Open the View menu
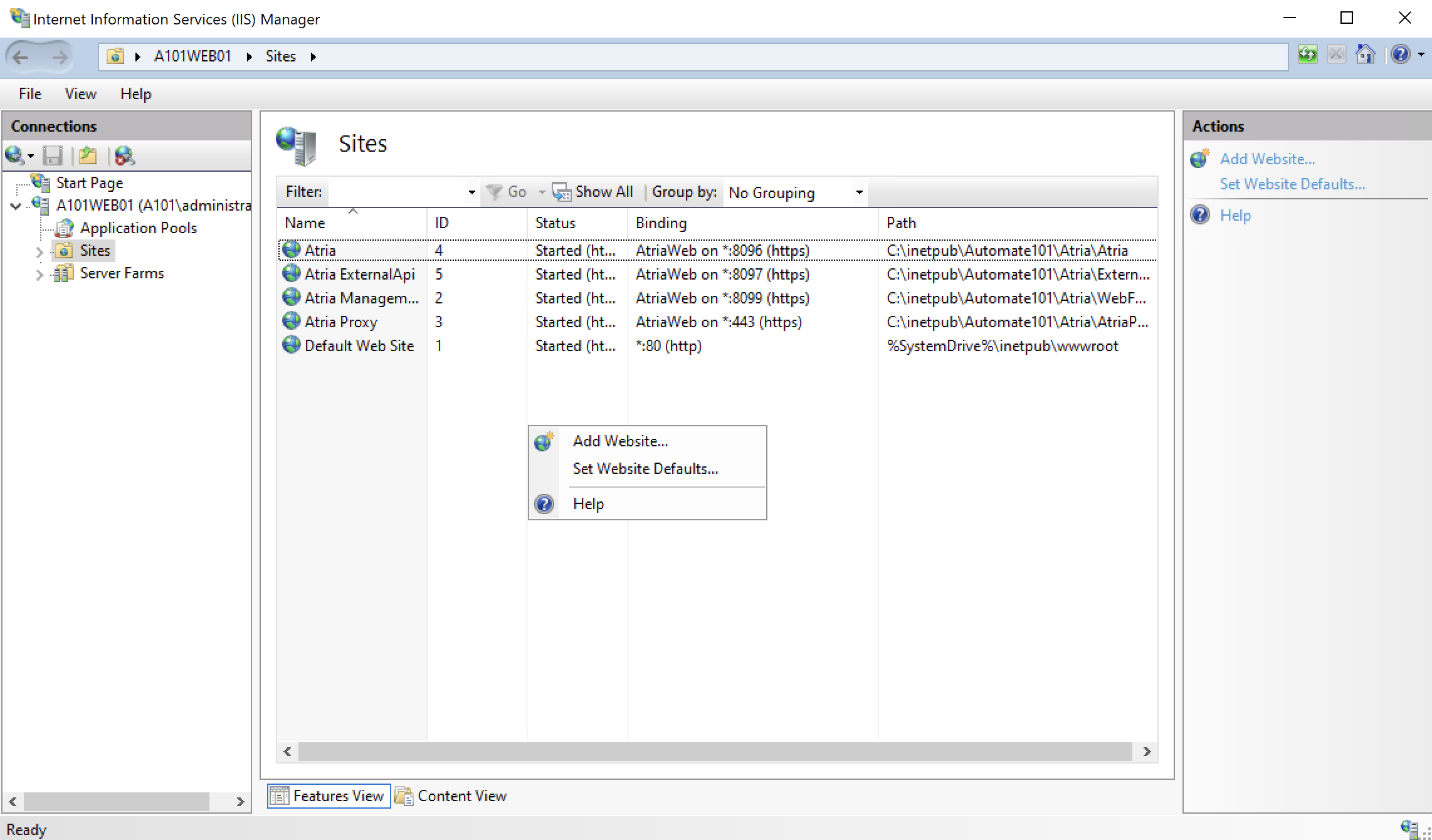Screen dimensions: 1432x840 80,94
